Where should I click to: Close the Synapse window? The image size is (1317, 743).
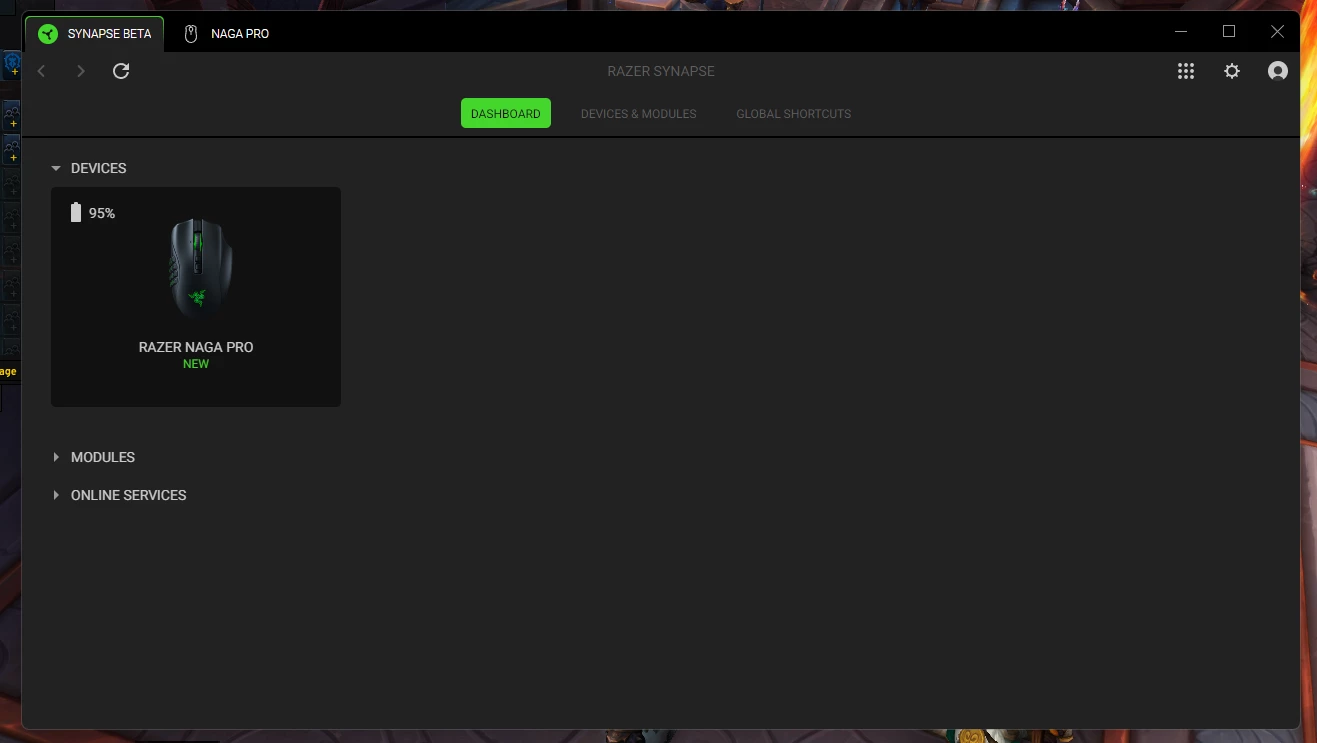pos(1277,32)
